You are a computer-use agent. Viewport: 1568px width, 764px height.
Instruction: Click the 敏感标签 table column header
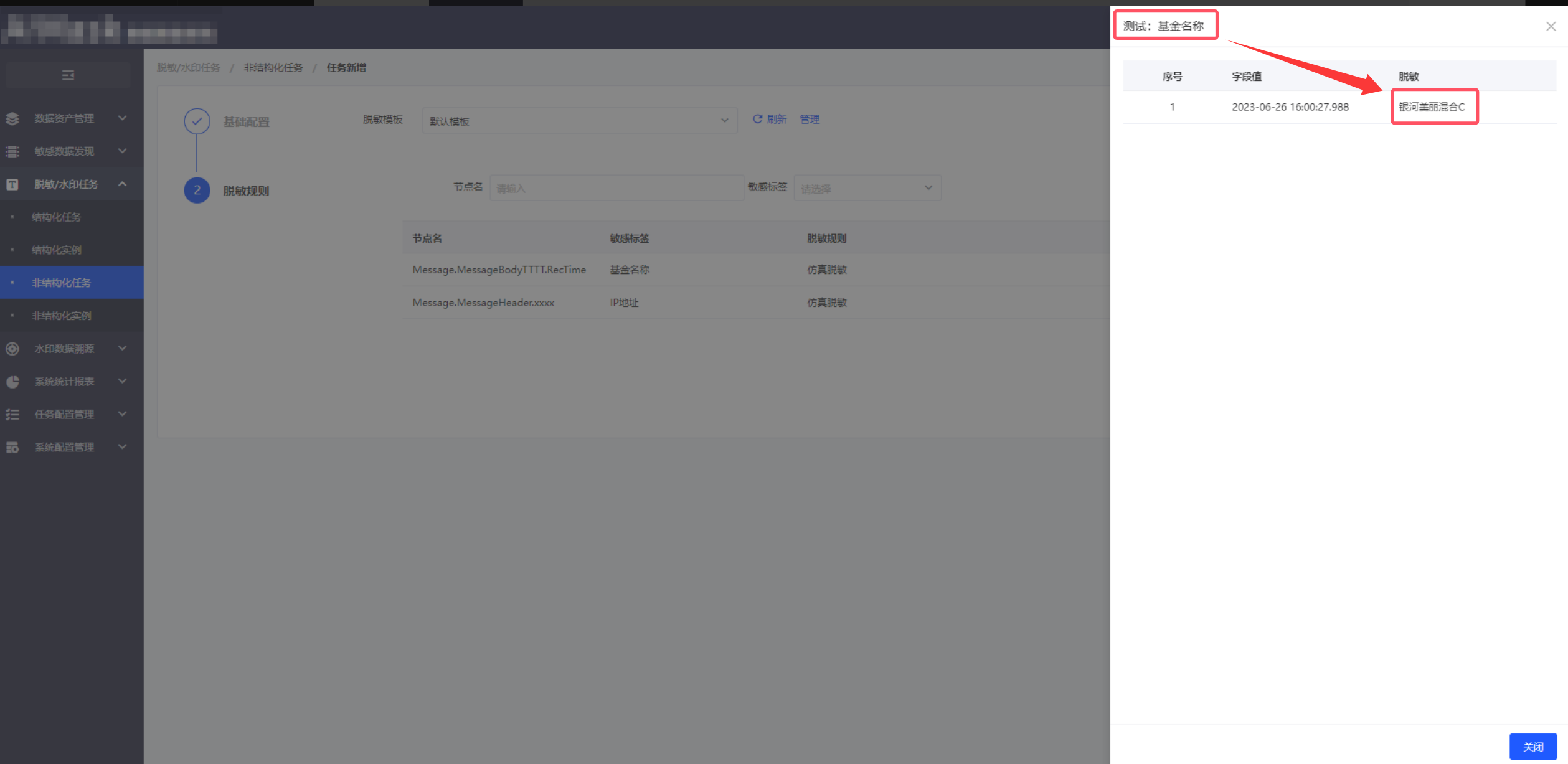point(630,238)
